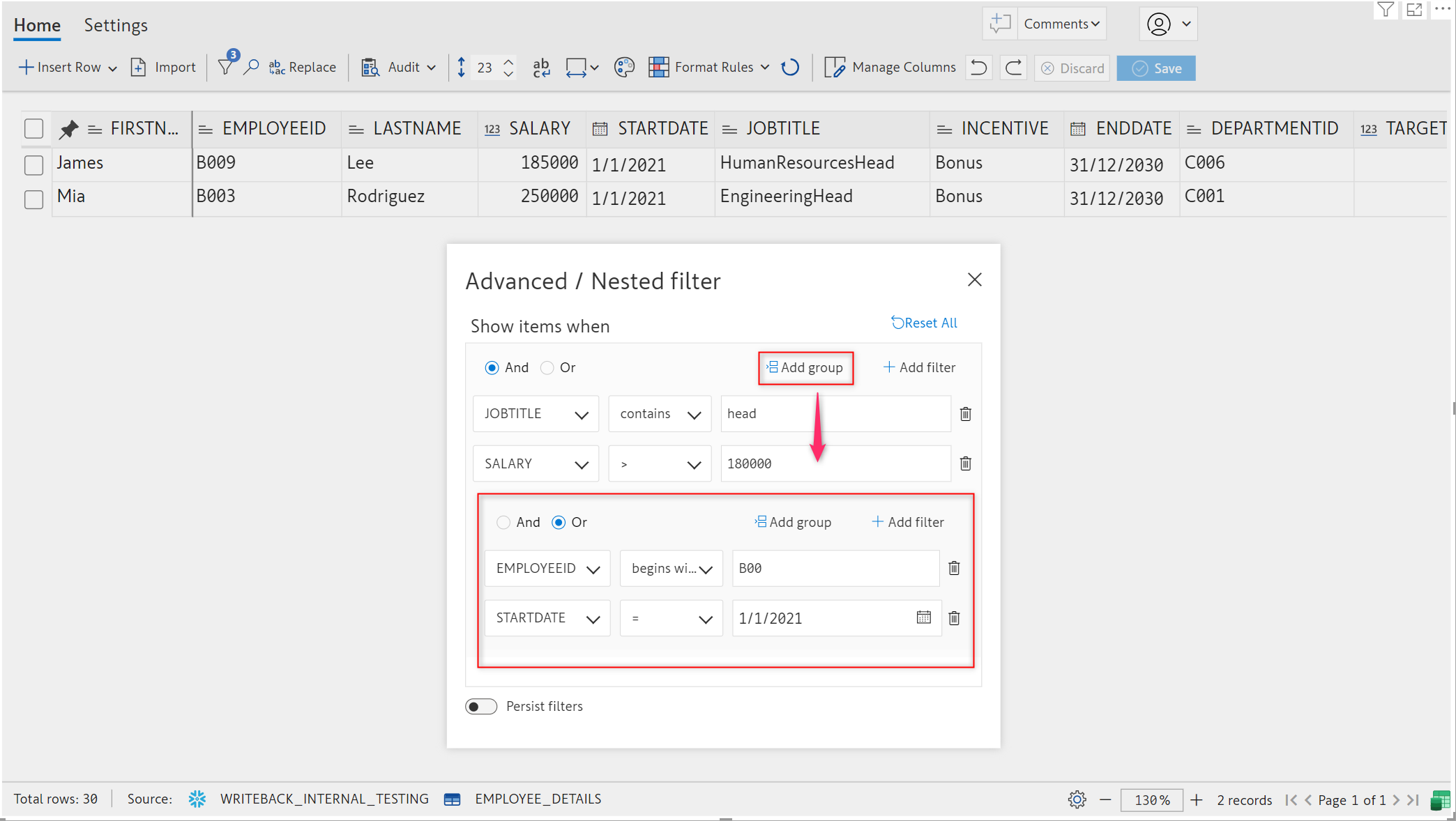Image resolution: width=1456 pixels, height=821 pixels.
Task: Select the And radio in nested group
Action: point(503,522)
